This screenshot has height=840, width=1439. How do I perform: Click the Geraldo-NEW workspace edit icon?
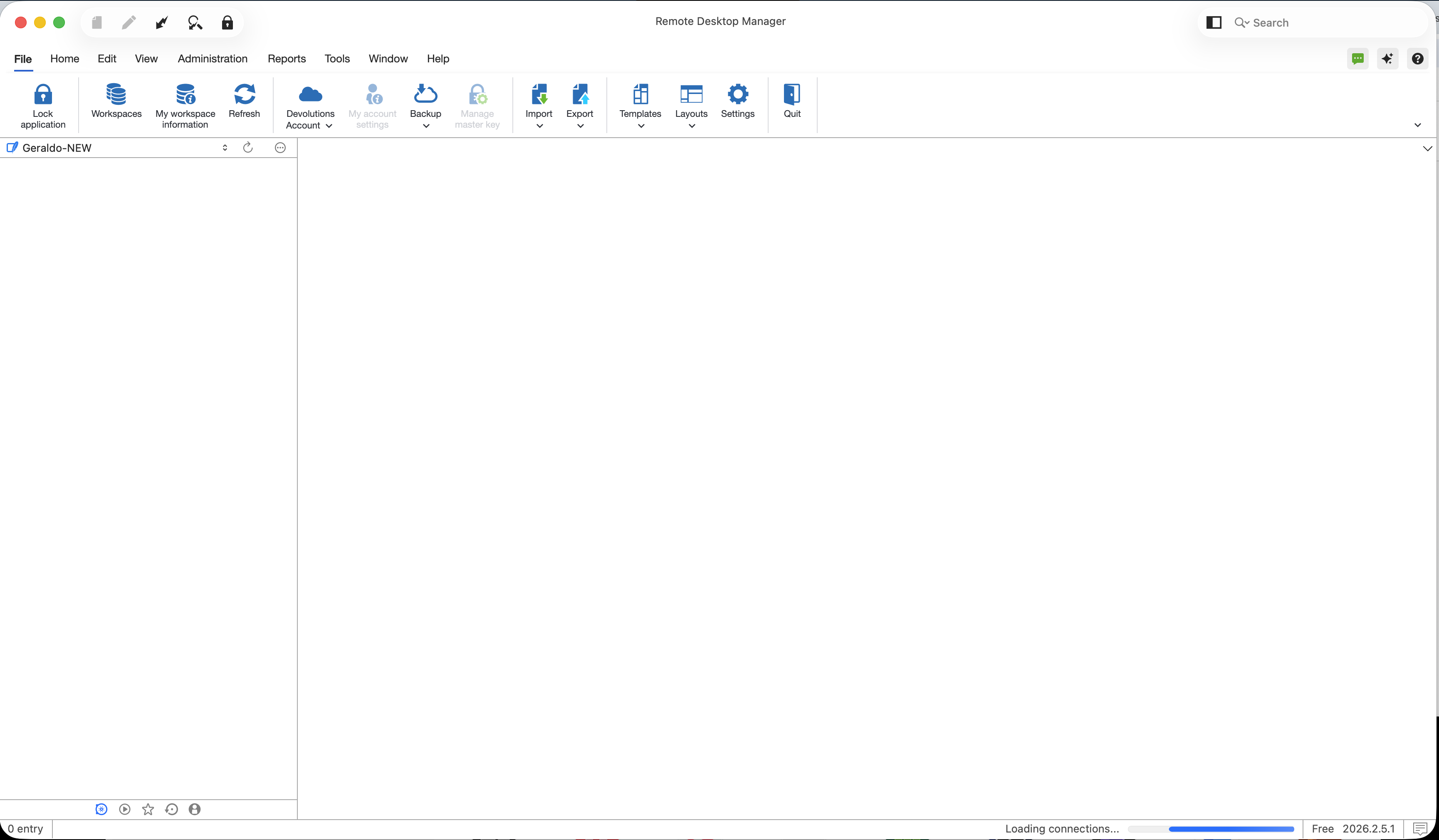[12, 147]
